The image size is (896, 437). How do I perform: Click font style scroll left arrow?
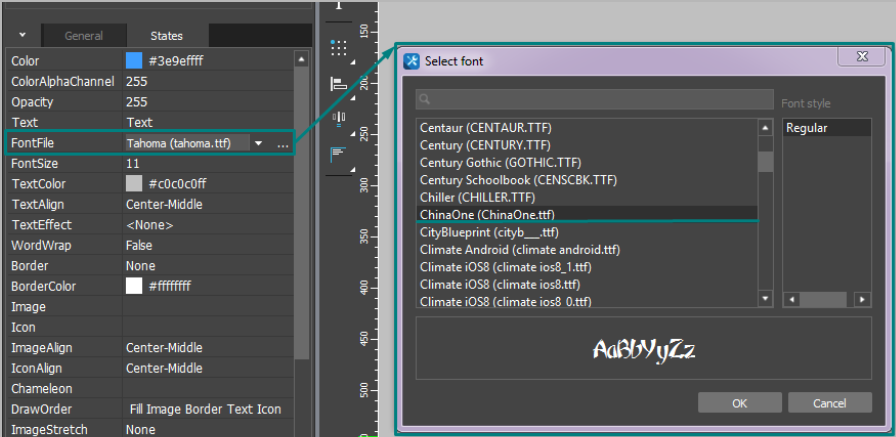click(791, 299)
